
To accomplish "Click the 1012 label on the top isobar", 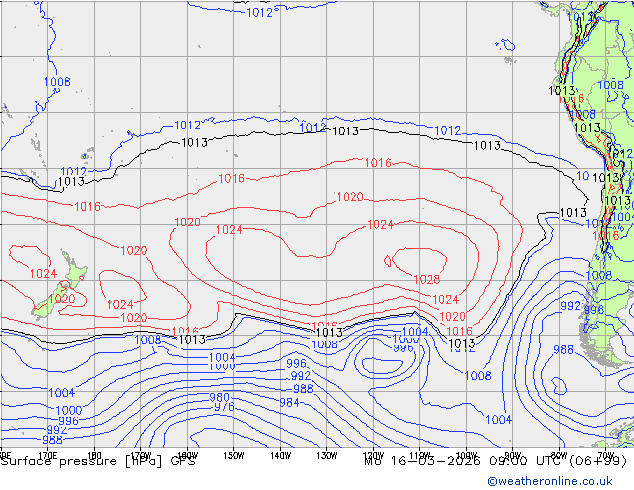I will [260, 13].
